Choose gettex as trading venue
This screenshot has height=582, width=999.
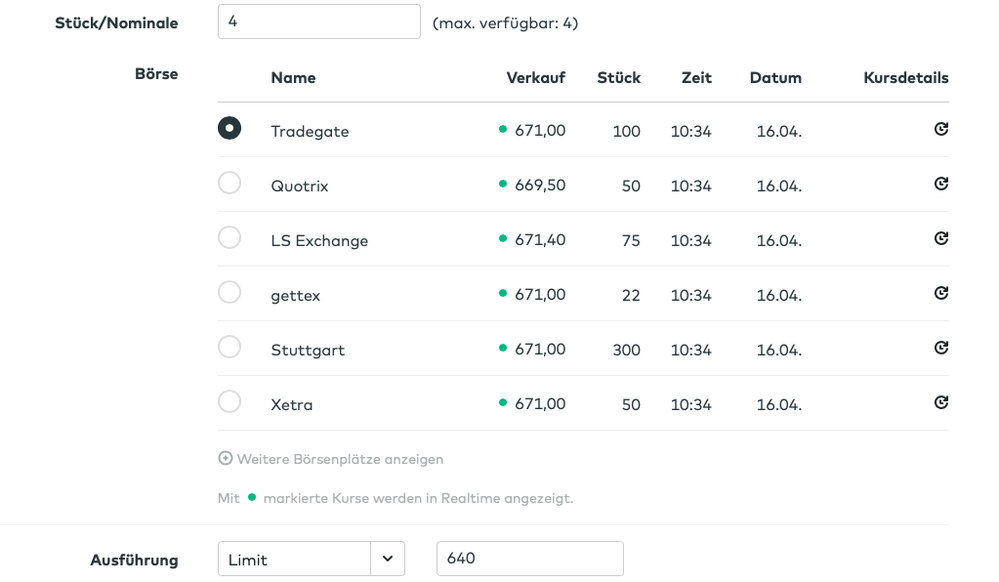229,293
